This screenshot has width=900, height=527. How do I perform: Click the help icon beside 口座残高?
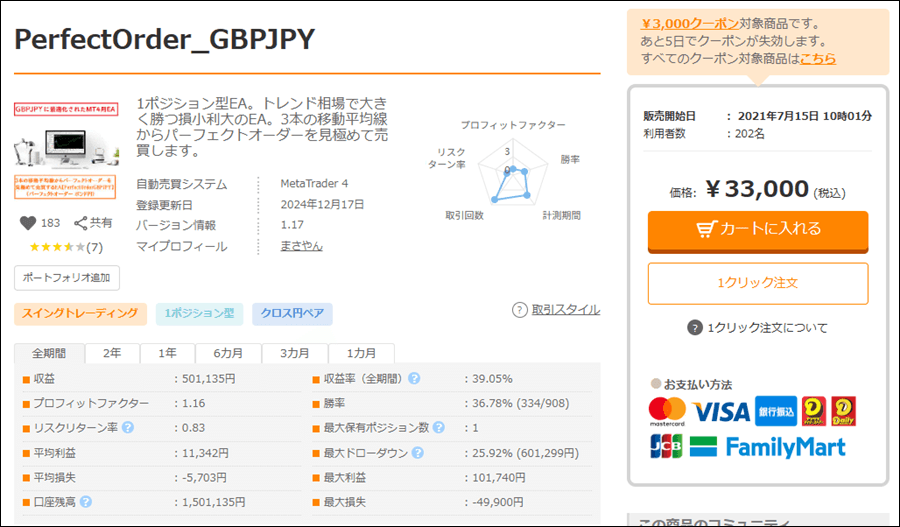point(86,502)
